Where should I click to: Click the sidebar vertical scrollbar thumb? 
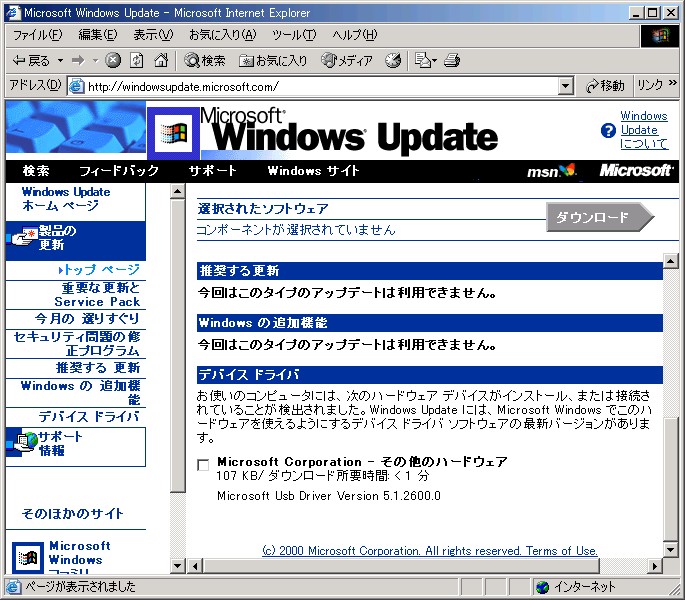coord(177,346)
